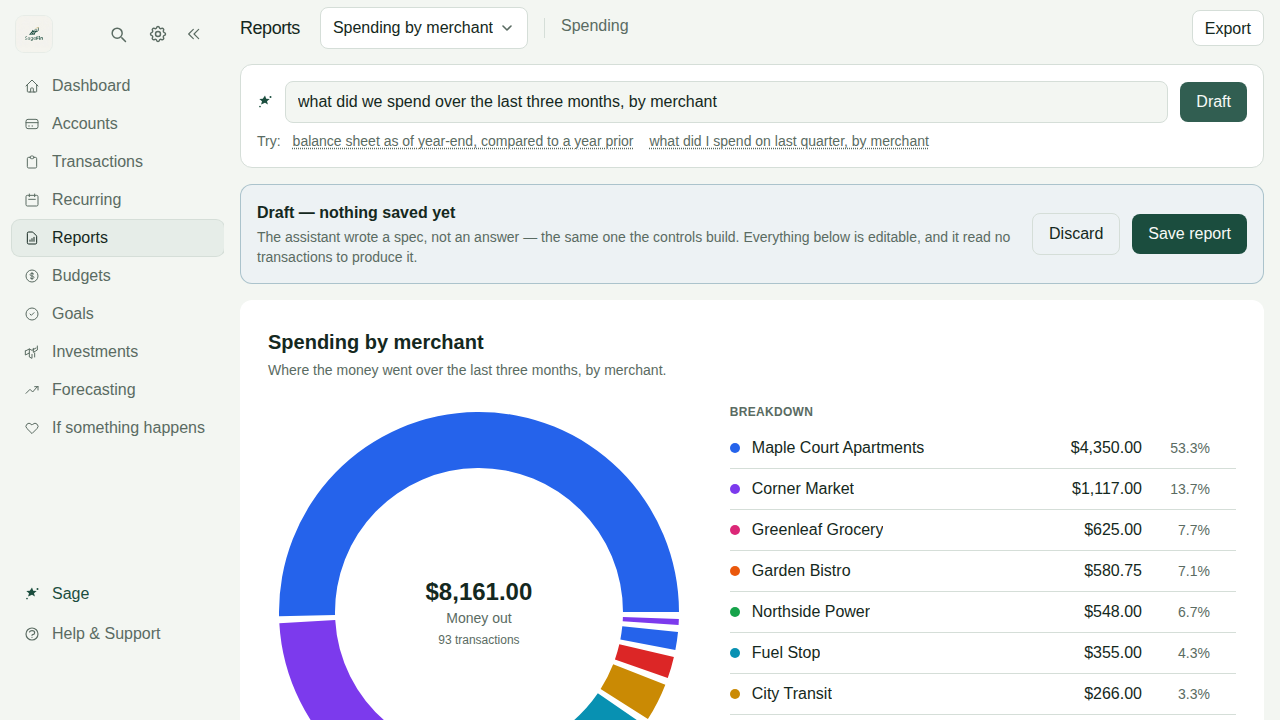Open the Spending by merchant dropdown

tap(424, 28)
